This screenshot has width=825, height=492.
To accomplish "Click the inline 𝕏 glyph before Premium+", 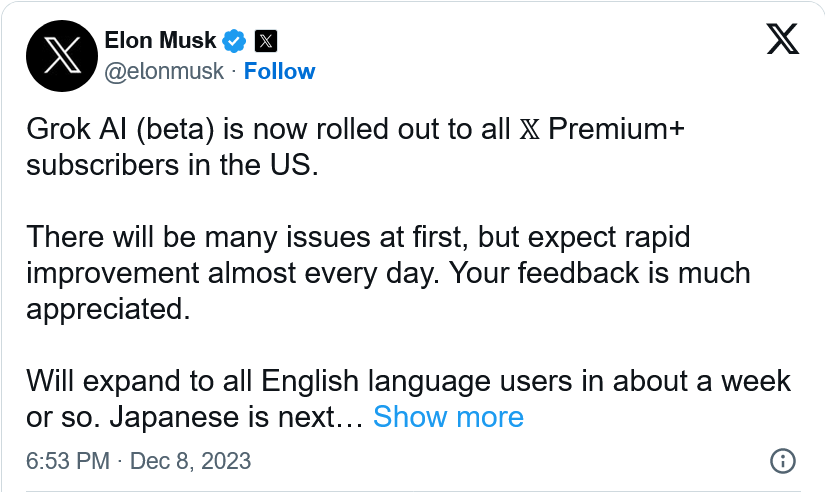I will coord(529,129).
